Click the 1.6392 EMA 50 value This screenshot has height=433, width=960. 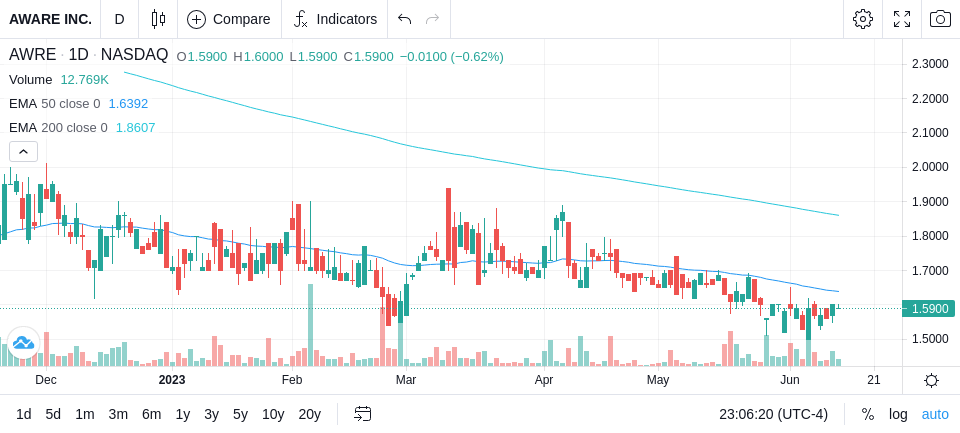pyautogui.click(x=128, y=104)
